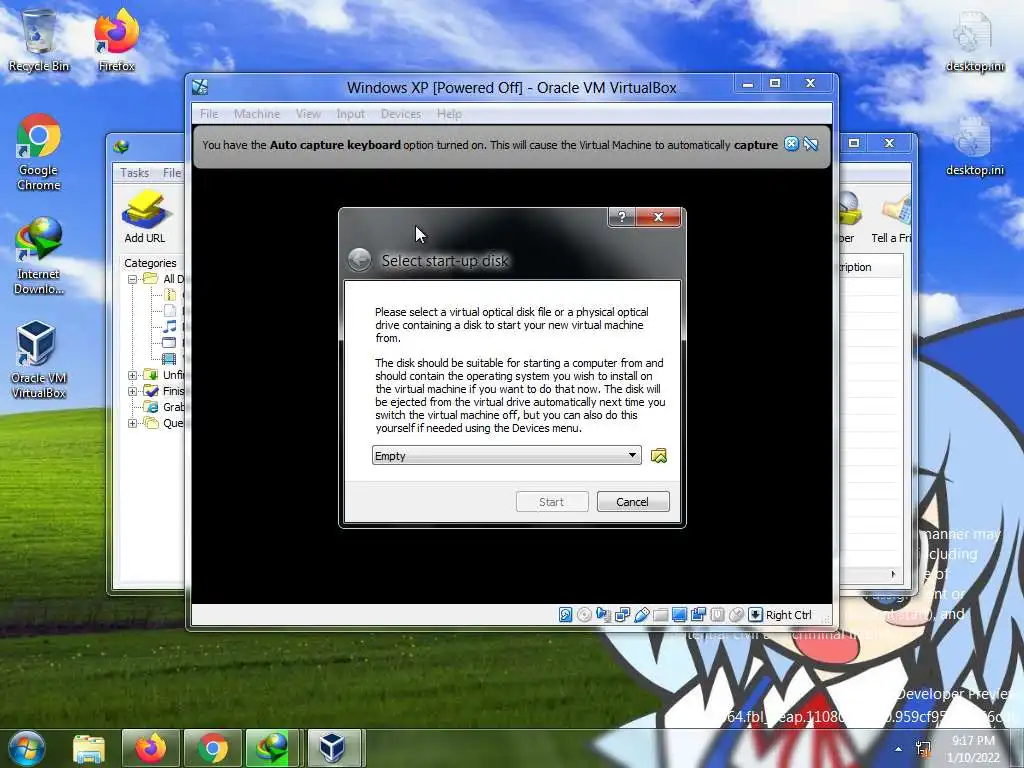Click the USB devices status icon
This screenshot has height=768, width=1024.
[x=641, y=615]
